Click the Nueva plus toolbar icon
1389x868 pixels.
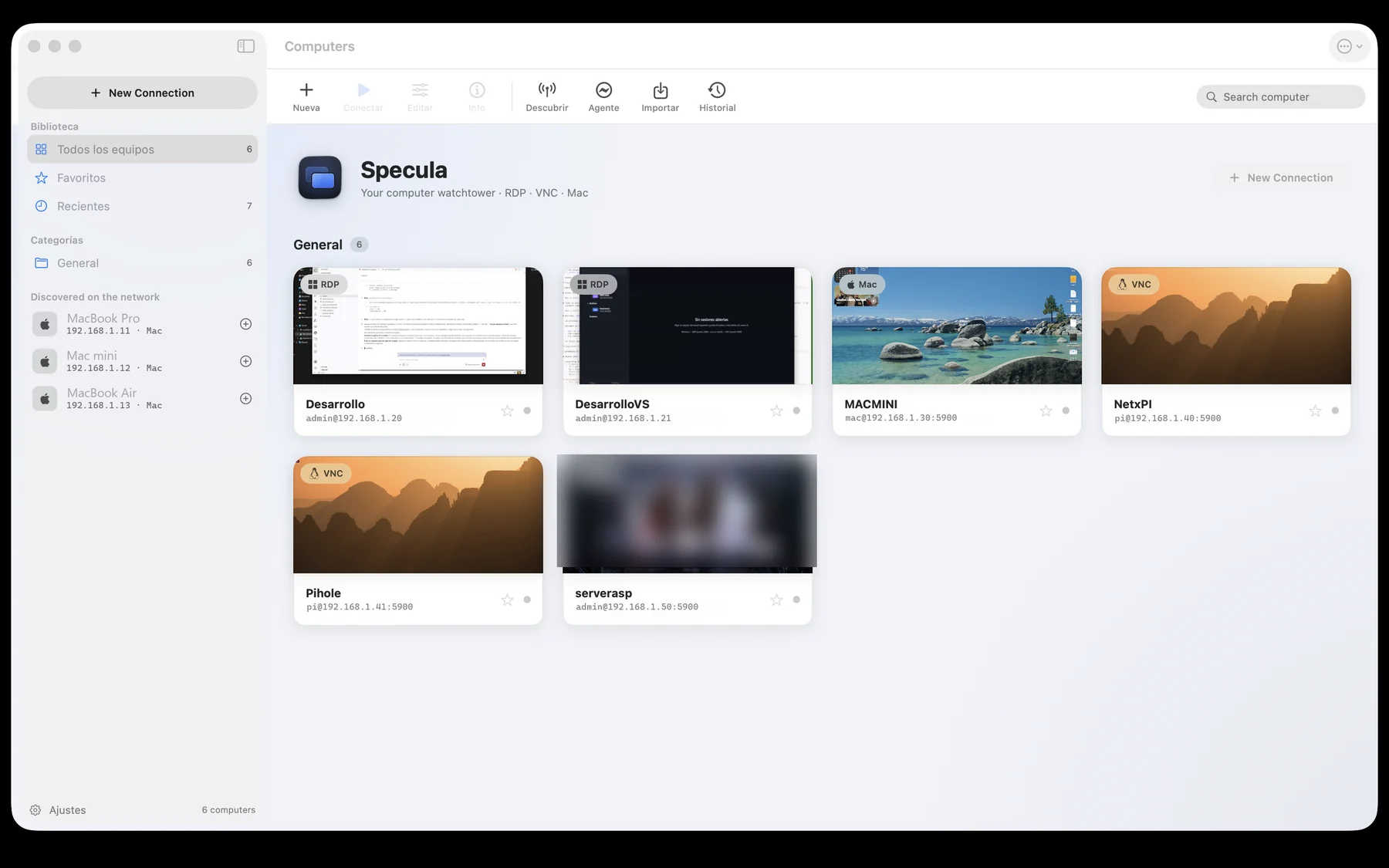(306, 90)
